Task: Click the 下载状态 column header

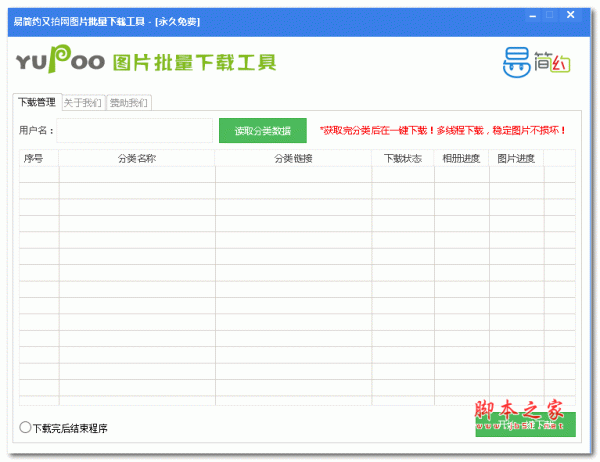Action: [x=402, y=158]
